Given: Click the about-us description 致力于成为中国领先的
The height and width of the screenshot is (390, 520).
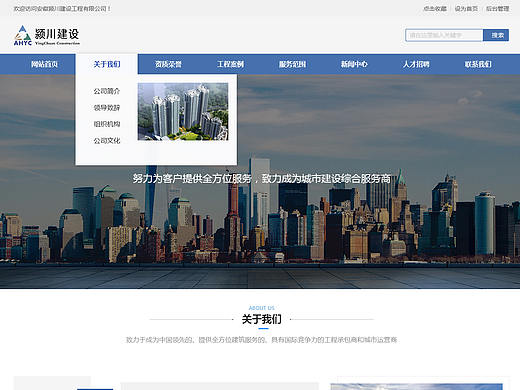Looking at the screenshot, I should click(x=262, y=340).
